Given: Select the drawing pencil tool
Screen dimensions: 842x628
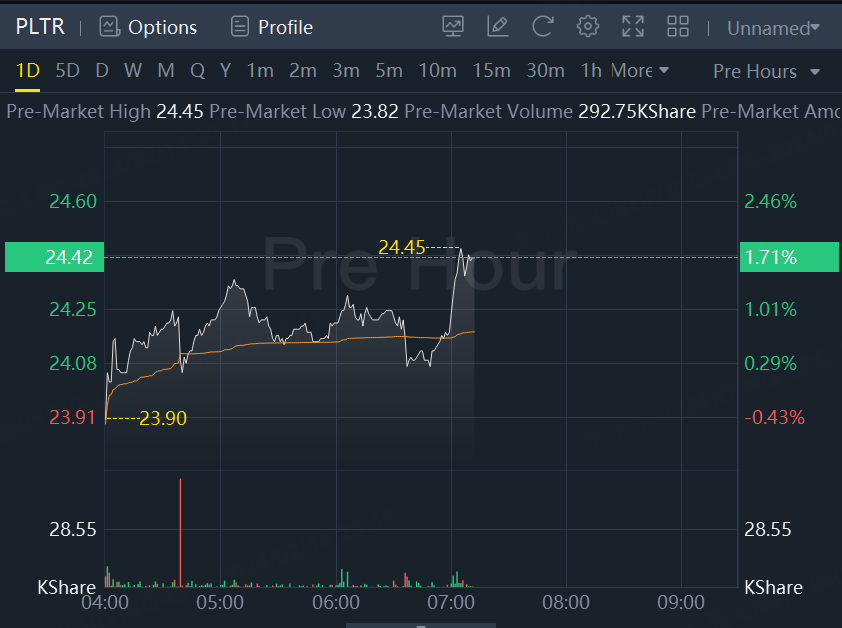Looking at the screenshot, I should tap(497, 27).
